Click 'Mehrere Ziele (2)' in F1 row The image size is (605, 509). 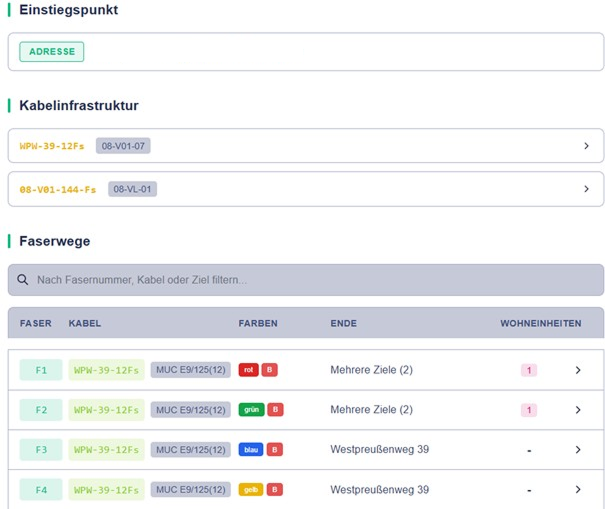pyautogui.click(x=372, y=370)
